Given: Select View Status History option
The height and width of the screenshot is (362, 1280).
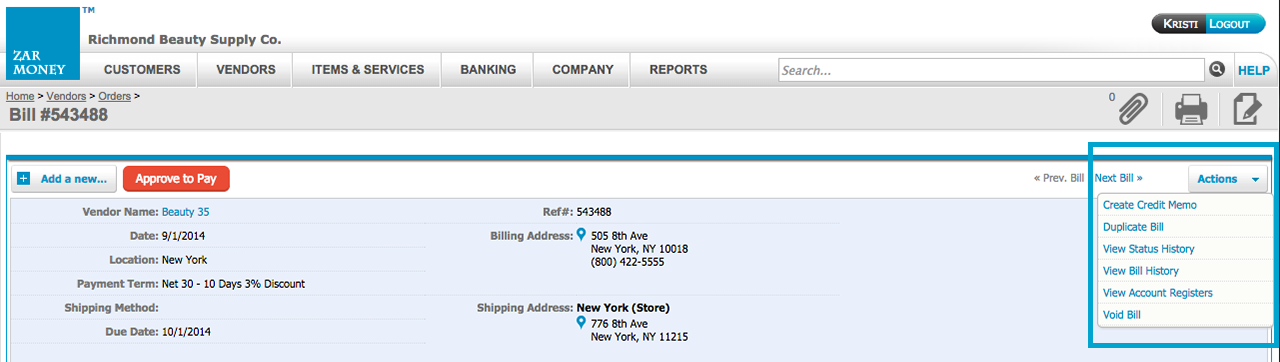Looking at the screenshot, I should 1148,249.
